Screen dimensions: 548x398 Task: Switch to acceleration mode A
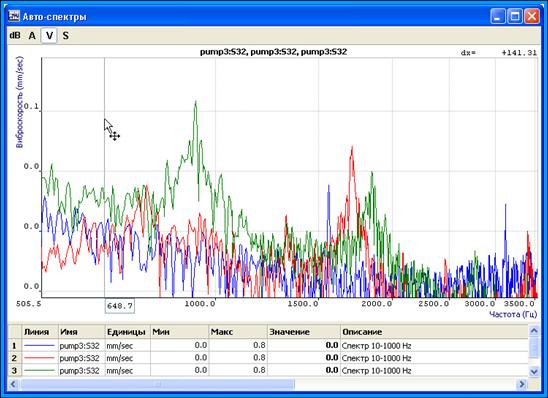click(x=32, y=35)
